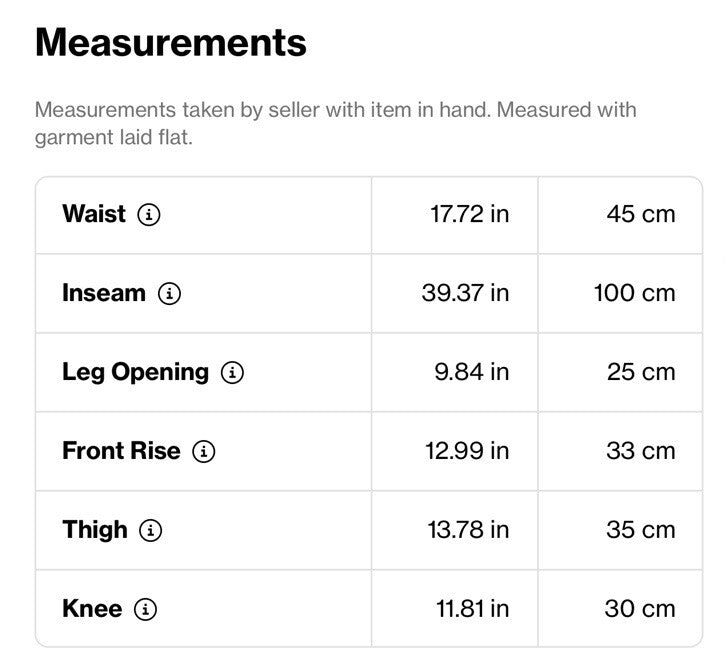Click the seller measurement description text
Image resolution: width=727 pixels, height=664 pixels.
coord(336,123)
